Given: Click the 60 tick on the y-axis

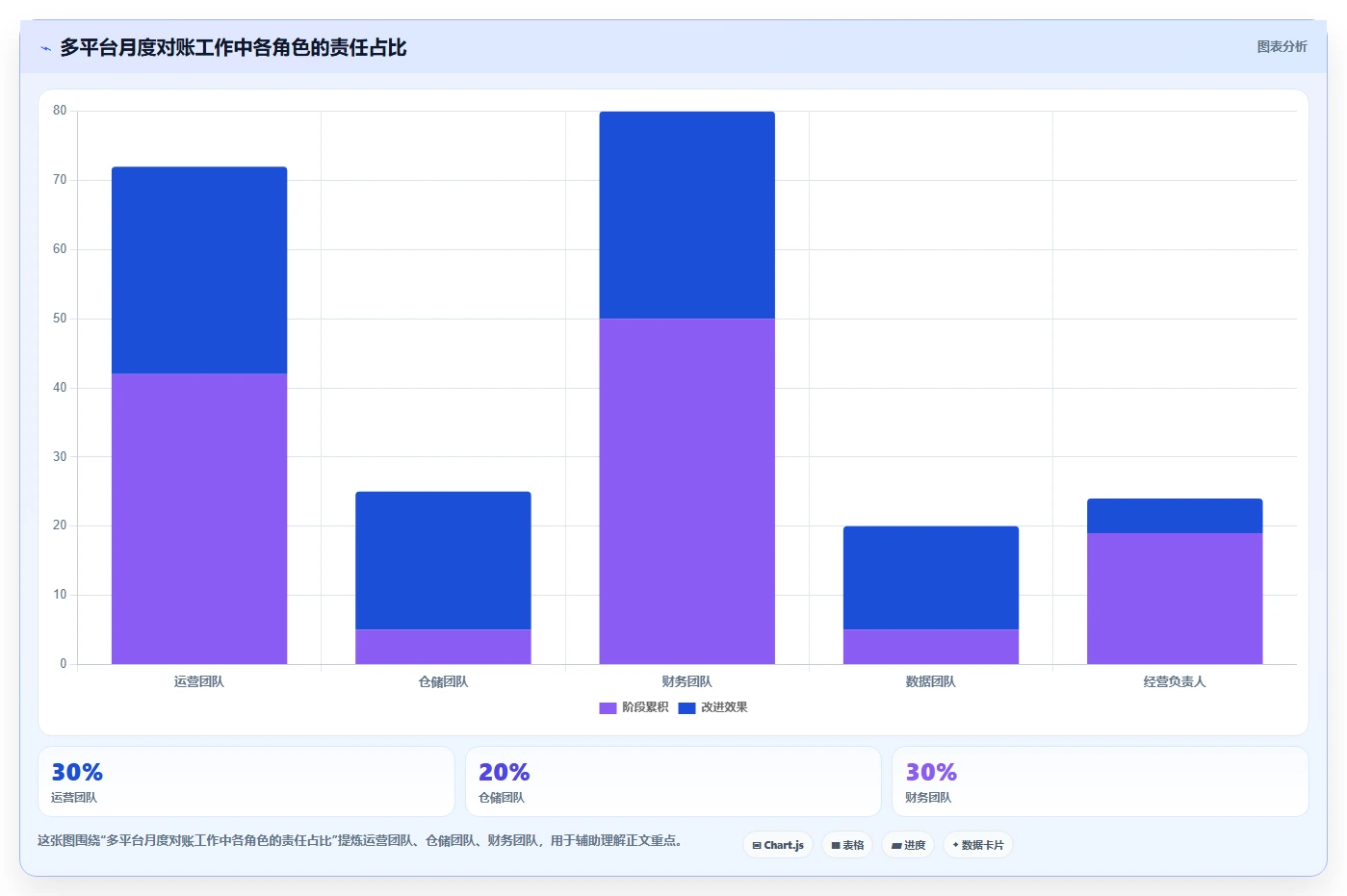Looking at the screenshot, I should (x=60, y=249).
